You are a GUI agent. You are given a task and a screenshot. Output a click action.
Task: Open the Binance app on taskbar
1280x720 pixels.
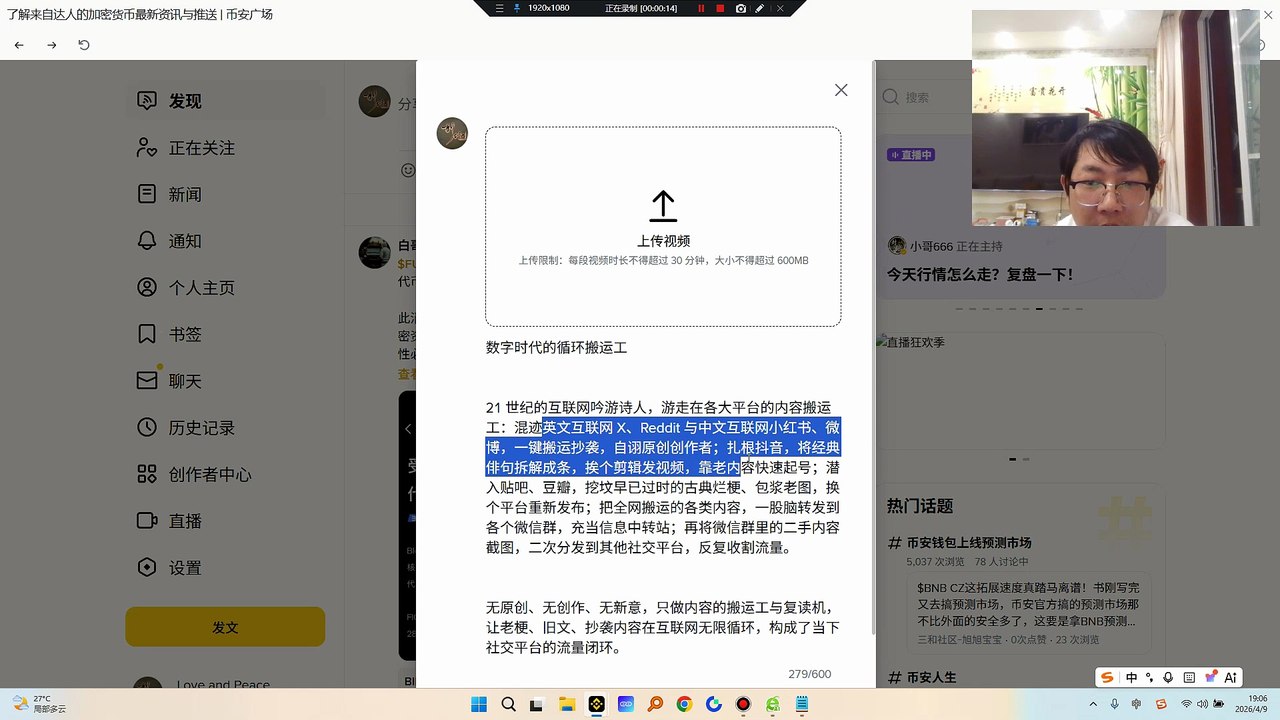point(596,704)
